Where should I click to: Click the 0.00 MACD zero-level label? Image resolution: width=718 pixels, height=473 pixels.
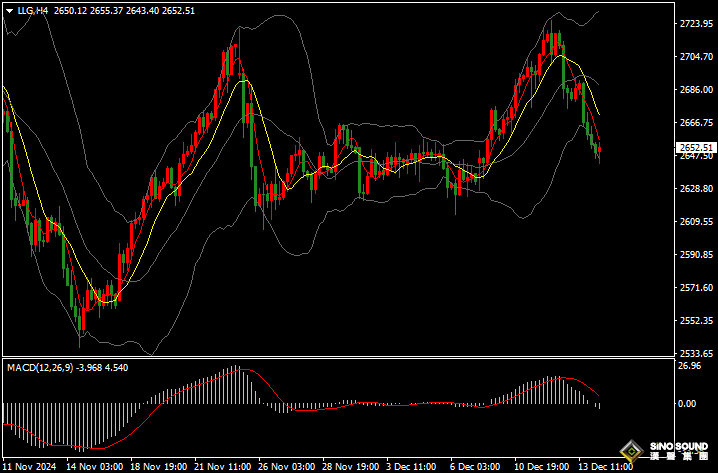coord(687,403)
